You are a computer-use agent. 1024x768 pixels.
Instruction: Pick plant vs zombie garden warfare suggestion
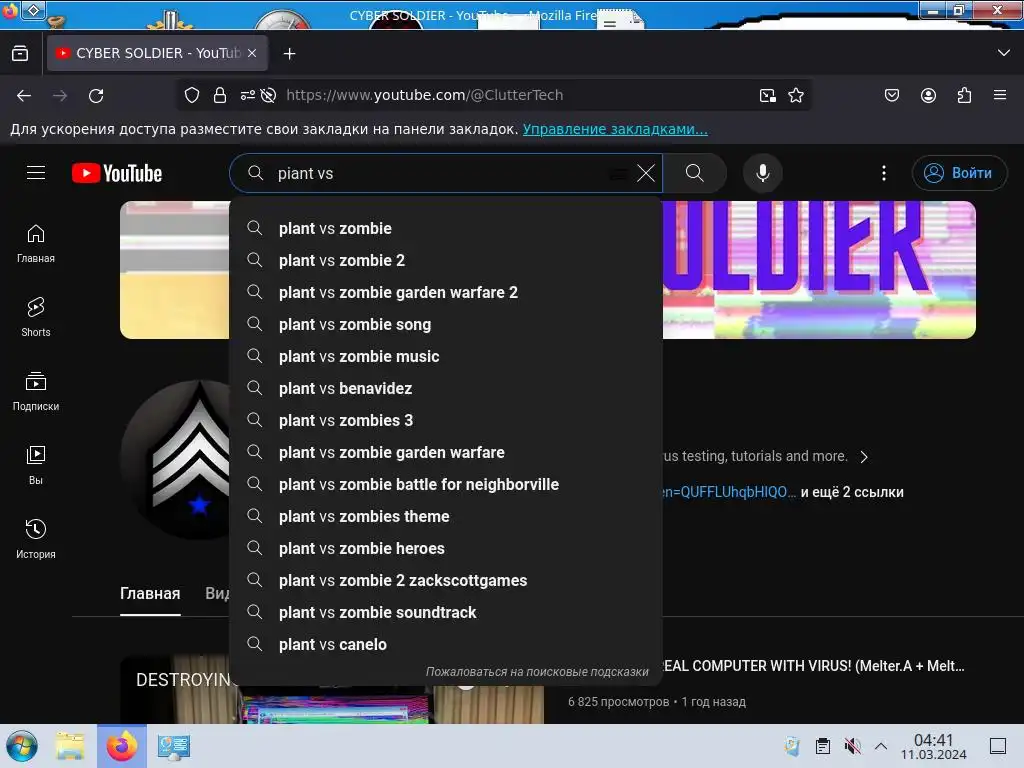coord(446,453)
